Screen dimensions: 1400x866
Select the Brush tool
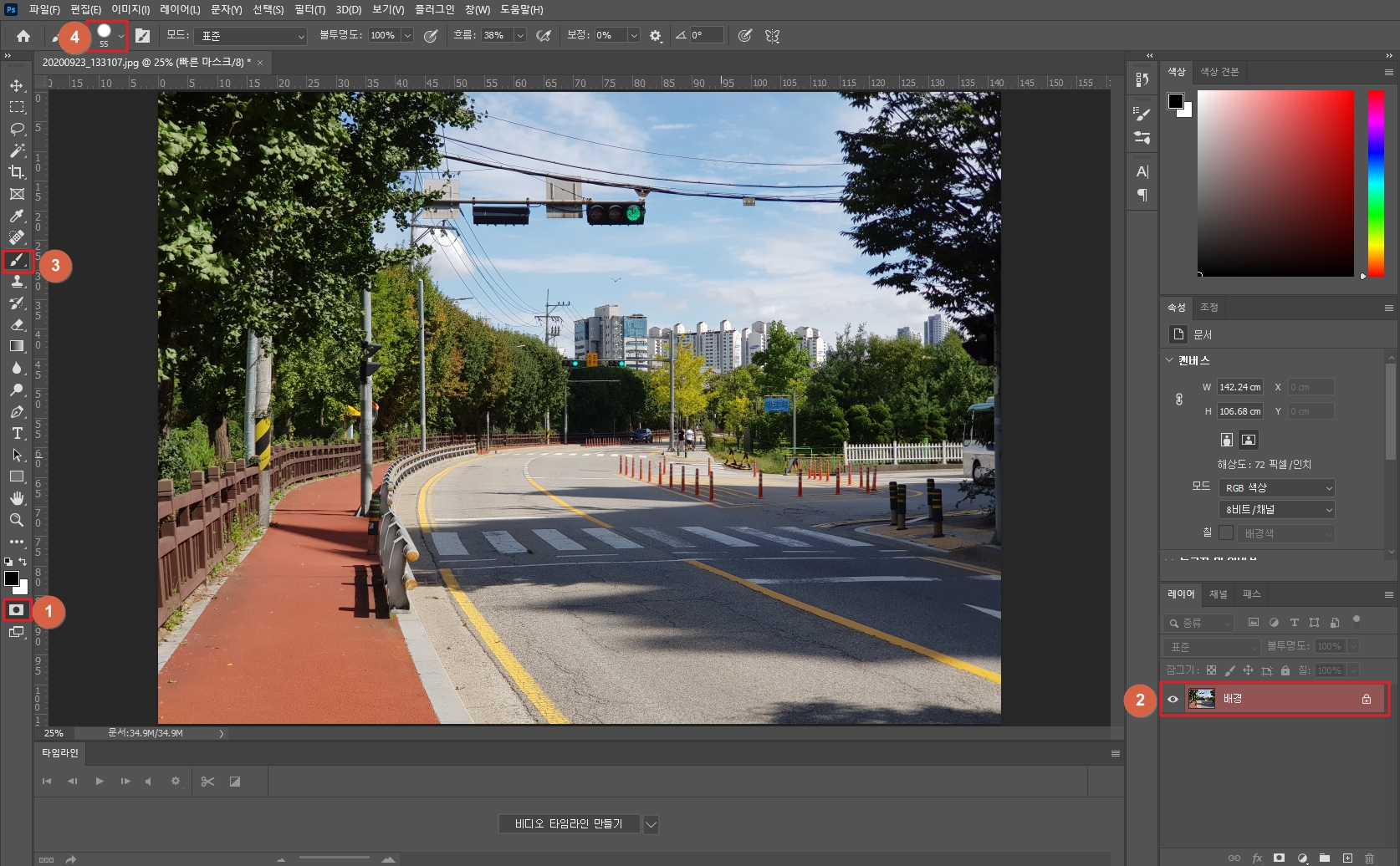17,260
